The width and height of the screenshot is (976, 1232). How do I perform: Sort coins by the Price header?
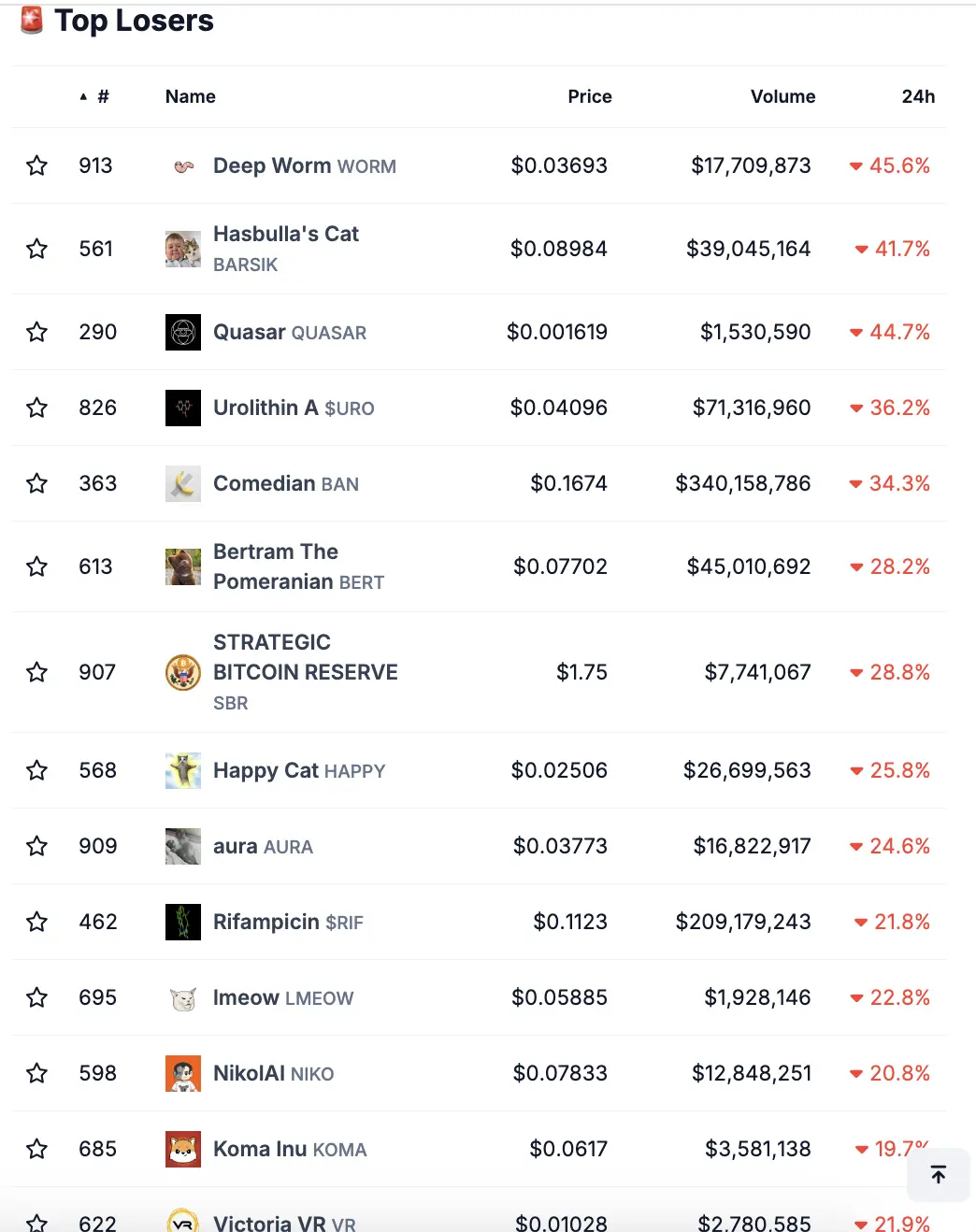pos(589,96)
